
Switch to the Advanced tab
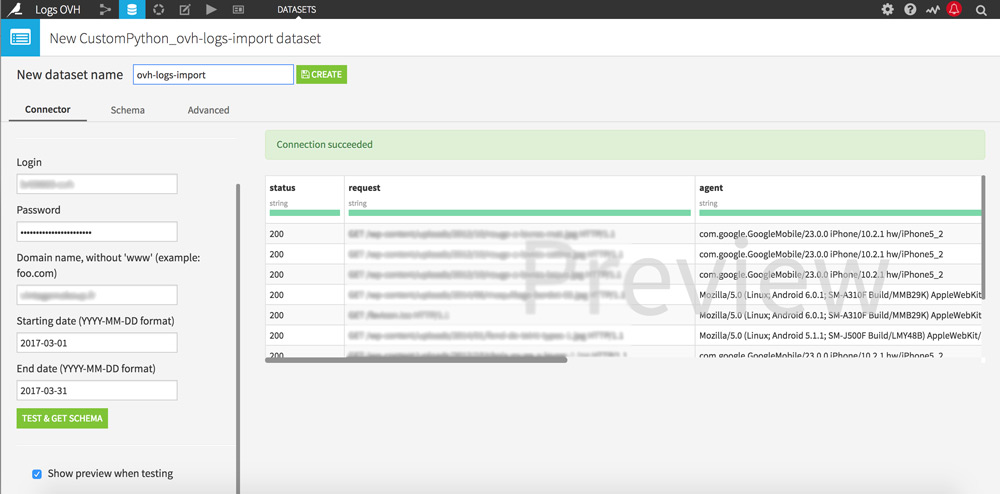click(209, 110)
